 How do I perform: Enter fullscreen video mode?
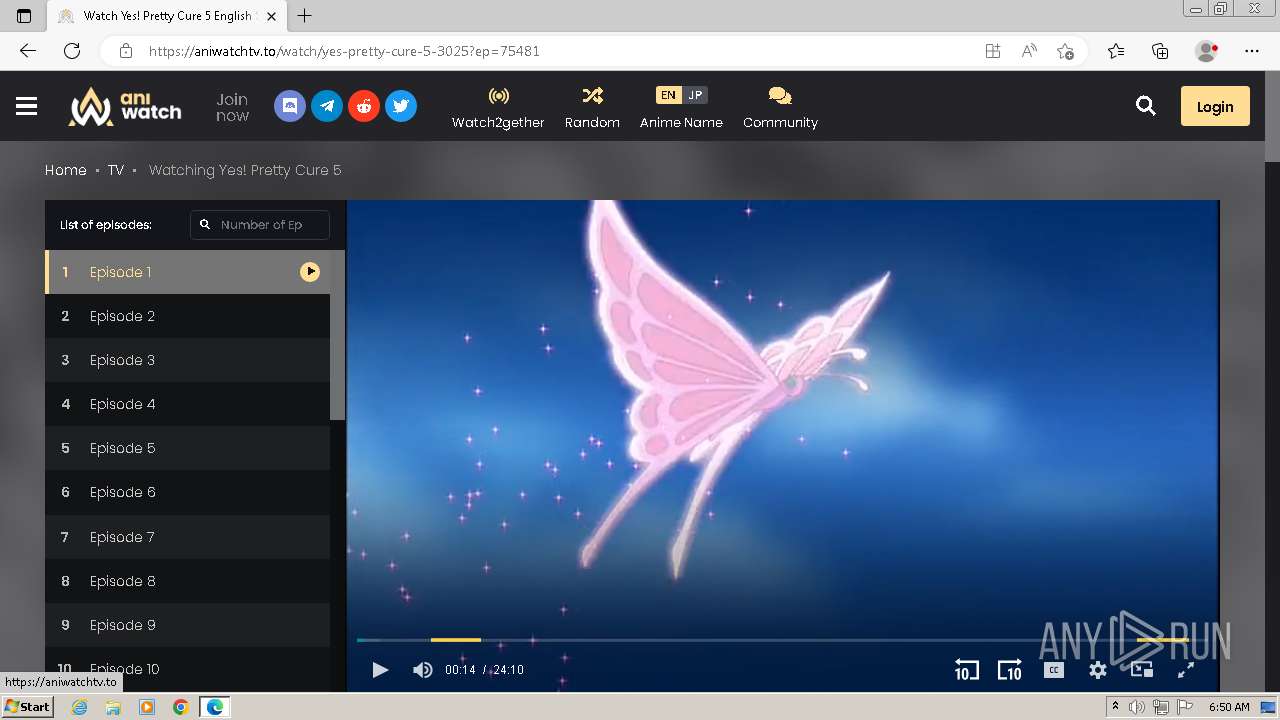point(1186,670)
